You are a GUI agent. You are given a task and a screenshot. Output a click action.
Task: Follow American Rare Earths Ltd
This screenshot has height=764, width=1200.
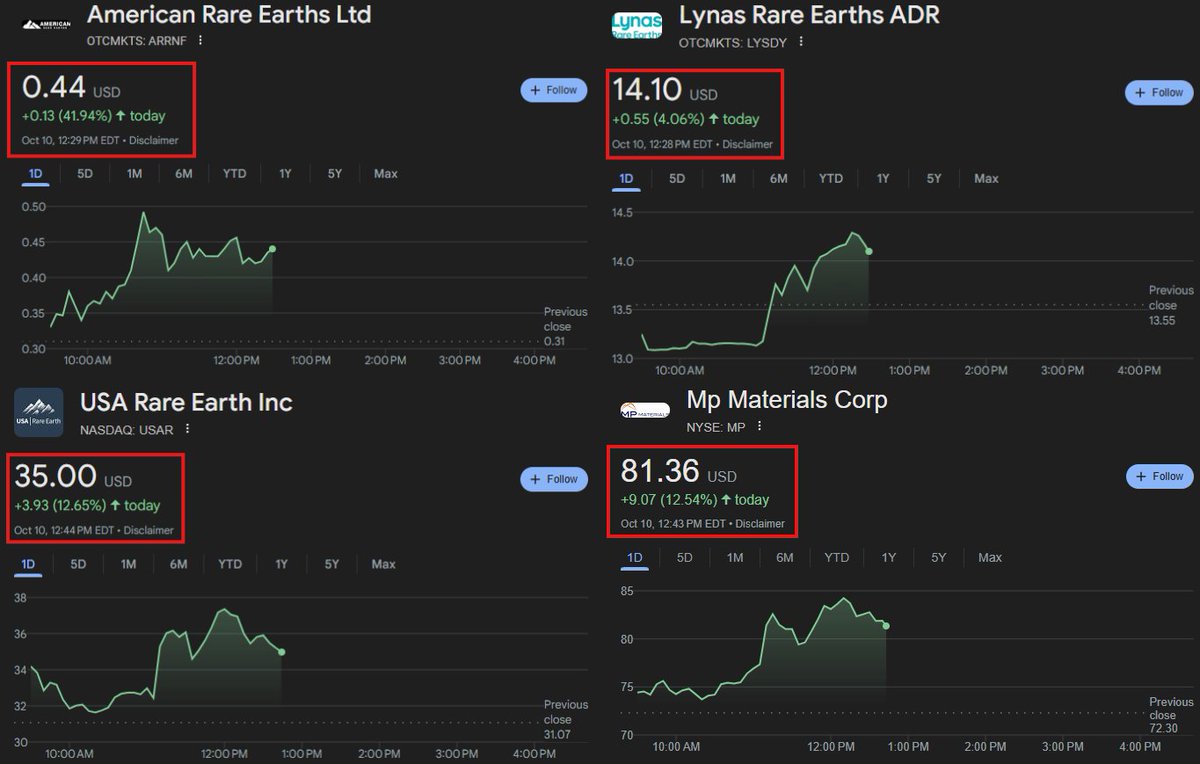[553, 90]
